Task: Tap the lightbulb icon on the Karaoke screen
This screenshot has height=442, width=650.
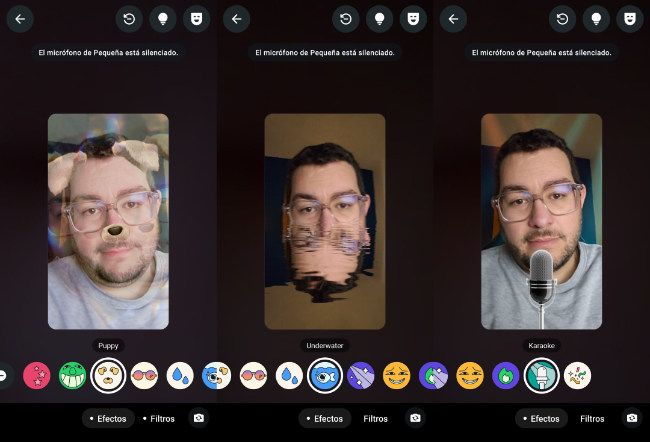Action: point(596,19)
